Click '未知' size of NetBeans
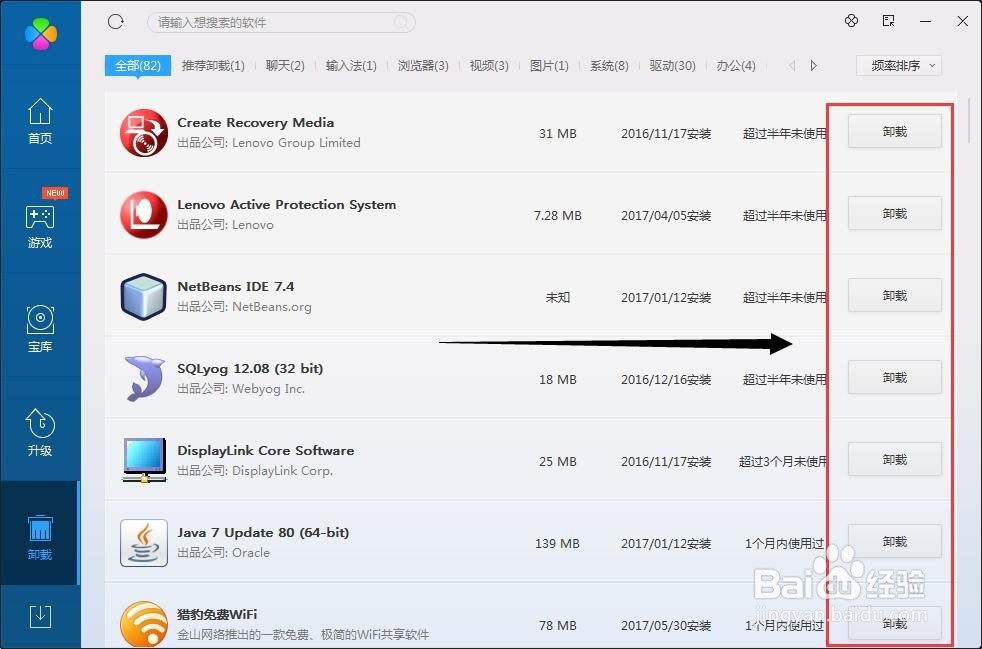 click(x=557, y=298)
